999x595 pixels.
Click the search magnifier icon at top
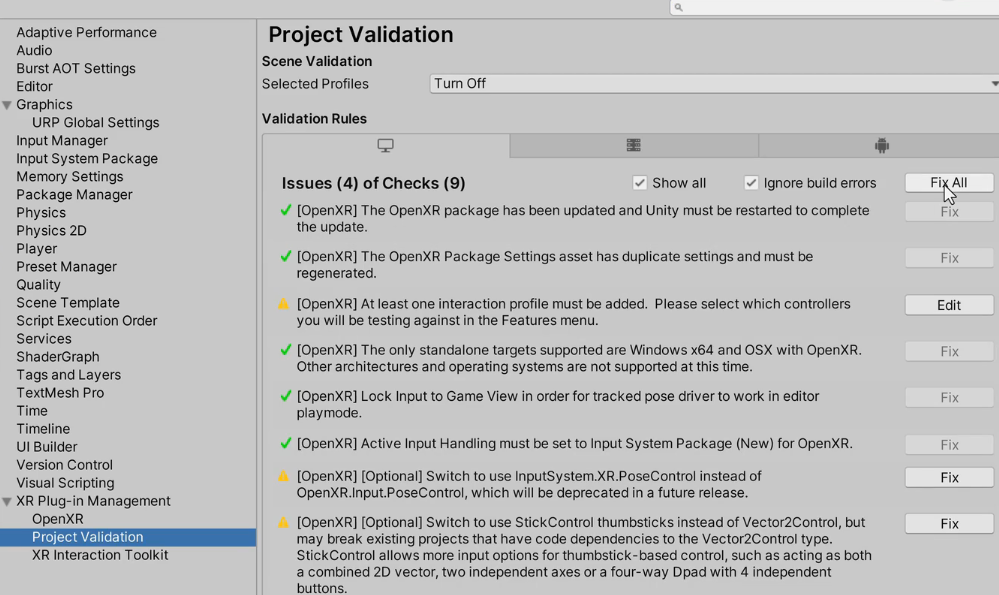coord(677,6)
